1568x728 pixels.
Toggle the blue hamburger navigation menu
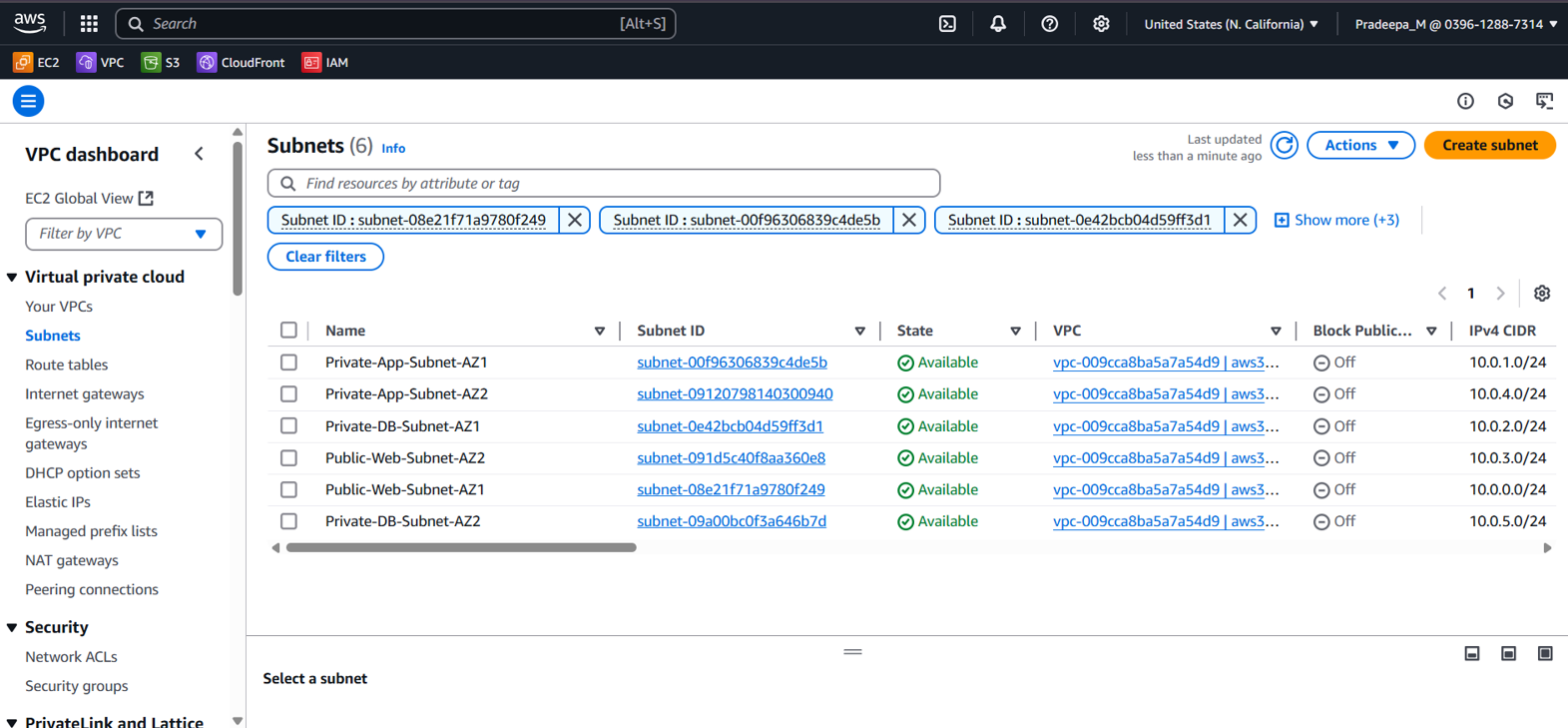[x=28, y=101]
